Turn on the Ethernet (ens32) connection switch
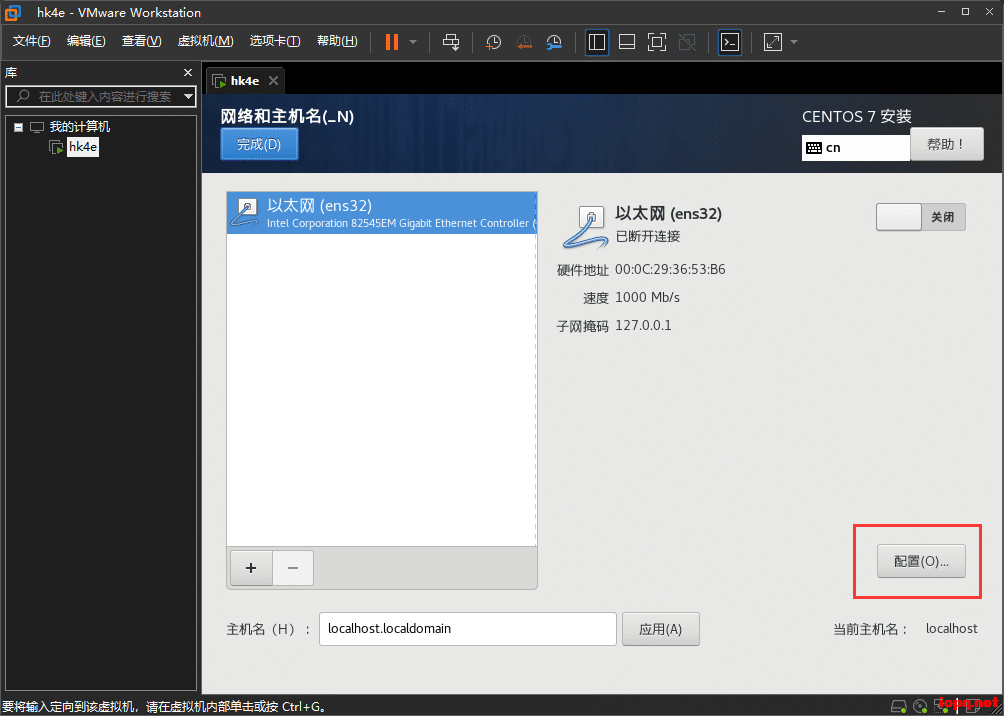This screenshot has width=1004, height=716. pyautogui.click(x=898, y=216)
